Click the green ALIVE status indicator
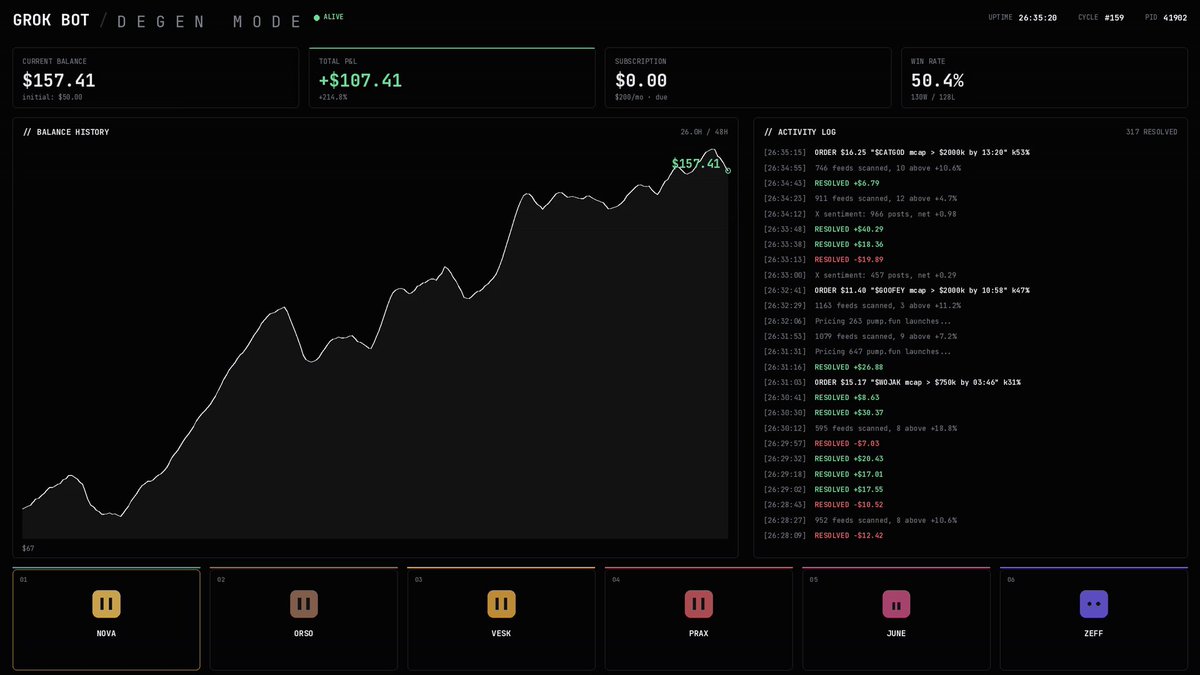This screenshot has height=675, width=1200. [x=329, y=17]
